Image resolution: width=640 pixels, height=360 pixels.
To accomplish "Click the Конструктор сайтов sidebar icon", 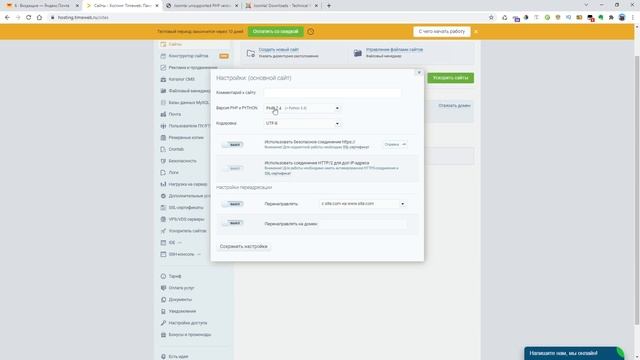I will tap(163, 56).
